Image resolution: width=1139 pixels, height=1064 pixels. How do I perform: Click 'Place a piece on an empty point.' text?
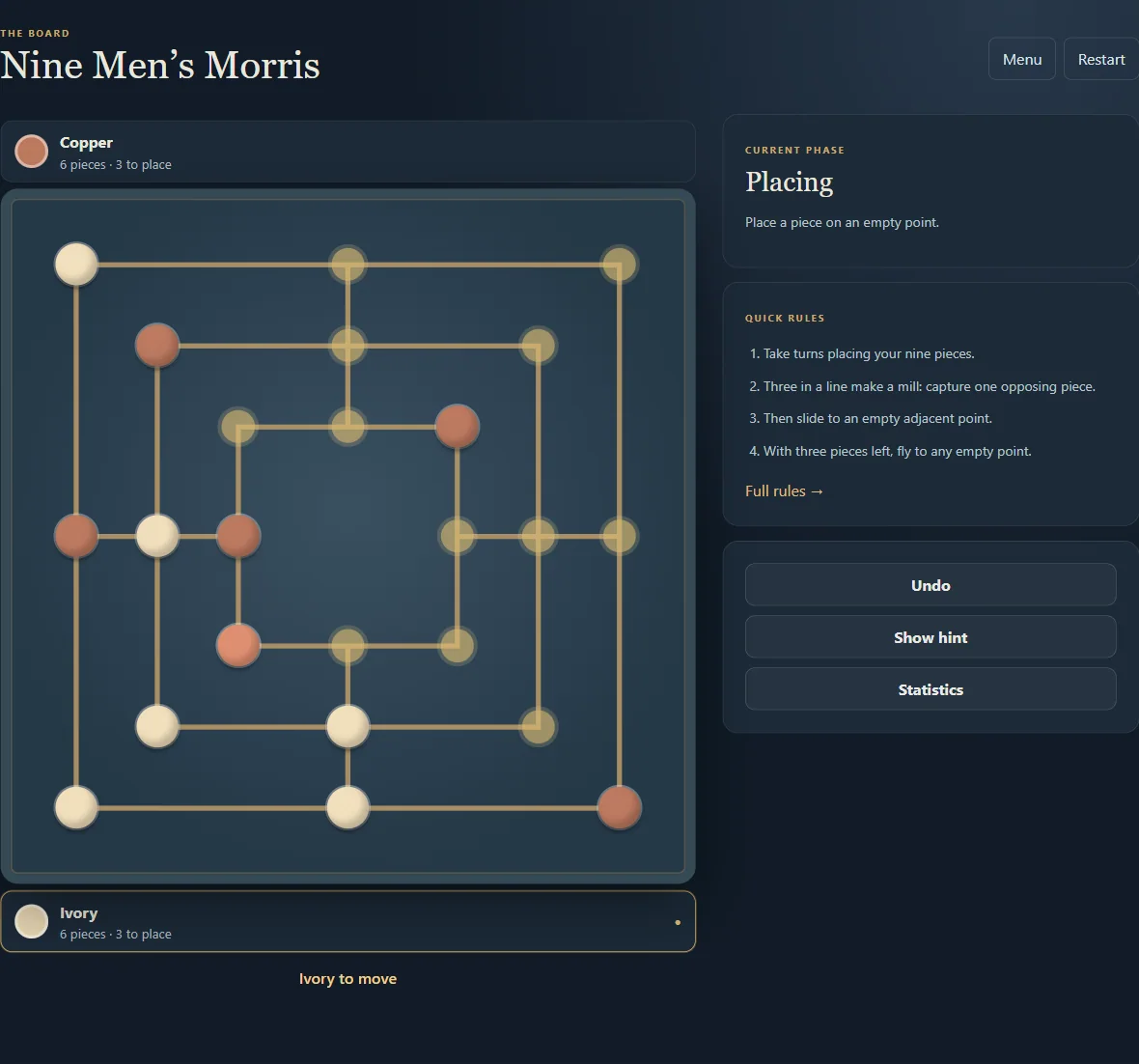coord(842,222)
